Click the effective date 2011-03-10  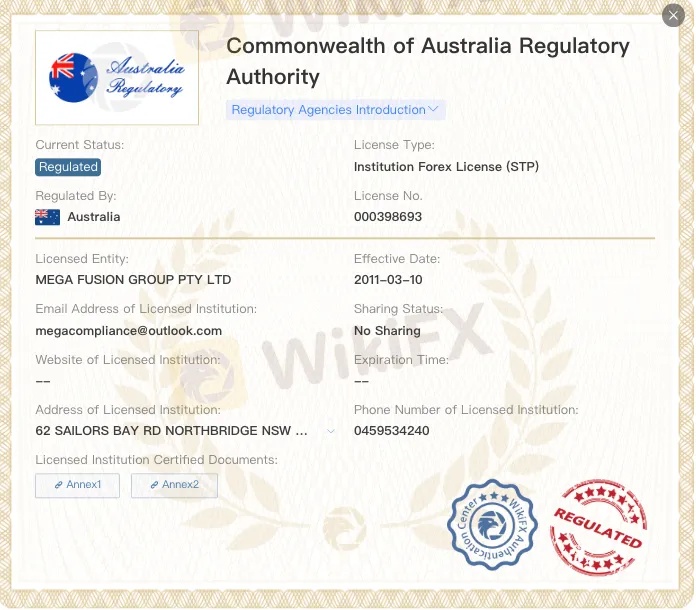(x=388, y=280)
